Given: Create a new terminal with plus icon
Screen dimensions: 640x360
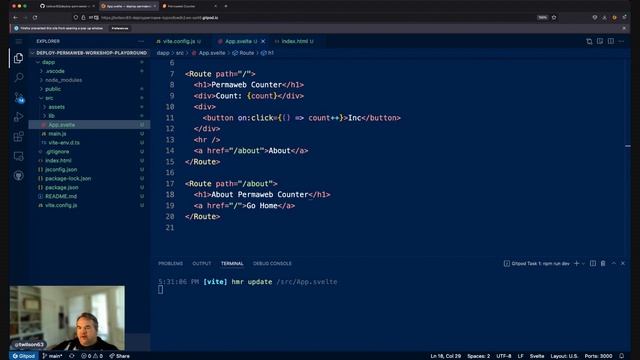Looking at the screenshot, I should pyautogui.click(x=576, y=264).
